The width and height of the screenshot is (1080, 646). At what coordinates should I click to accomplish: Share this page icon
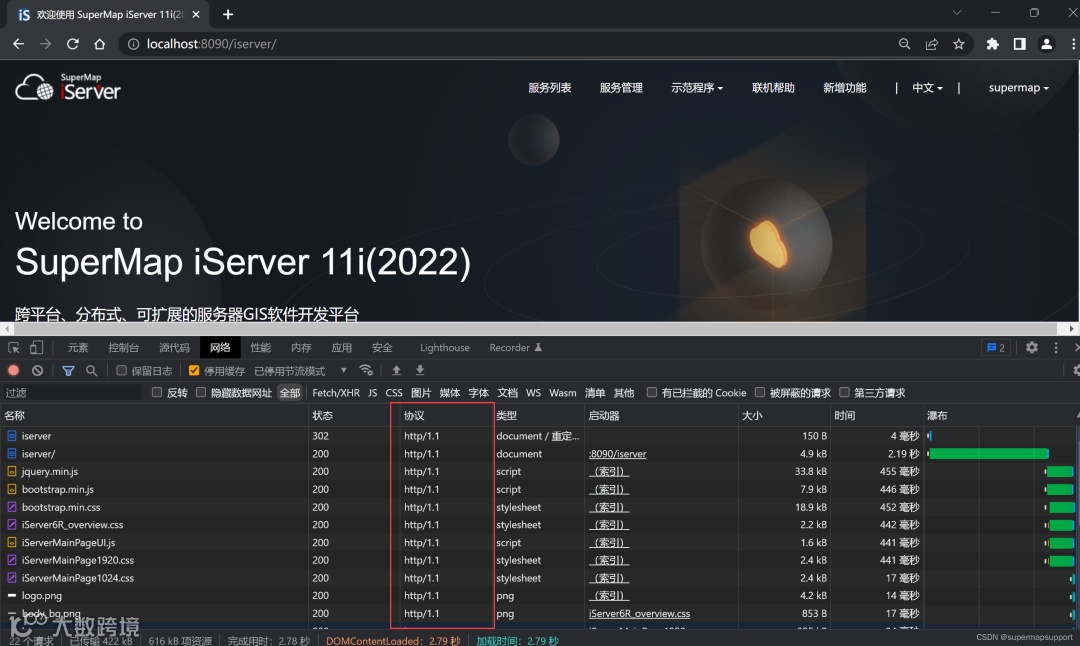click(x=931, y=43)
